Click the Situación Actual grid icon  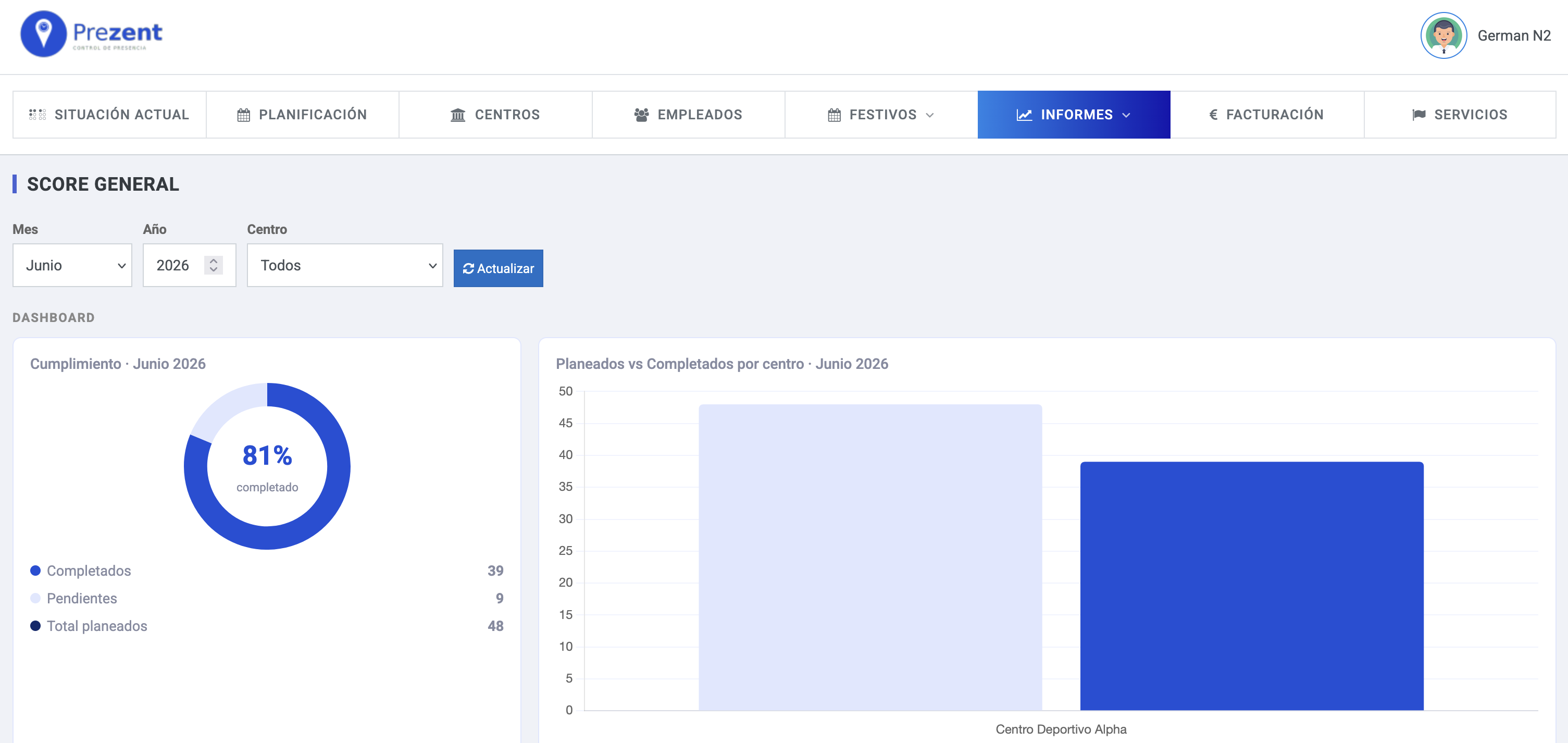37,115
